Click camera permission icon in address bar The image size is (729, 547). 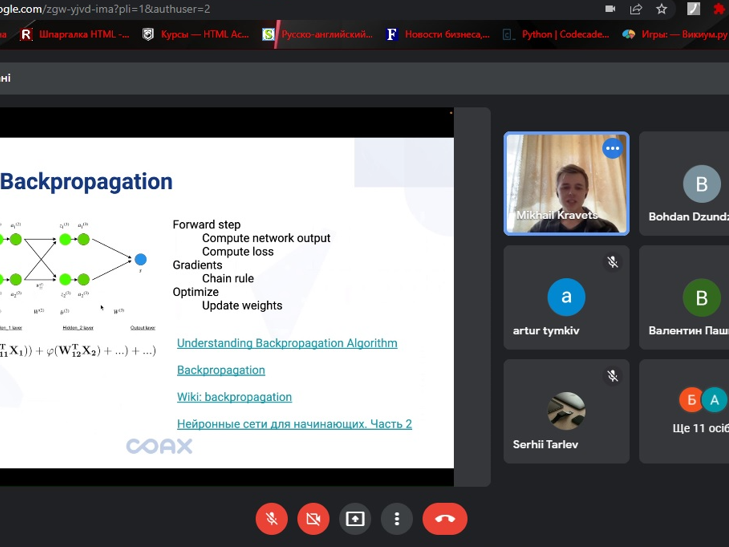tap(610, 9)
